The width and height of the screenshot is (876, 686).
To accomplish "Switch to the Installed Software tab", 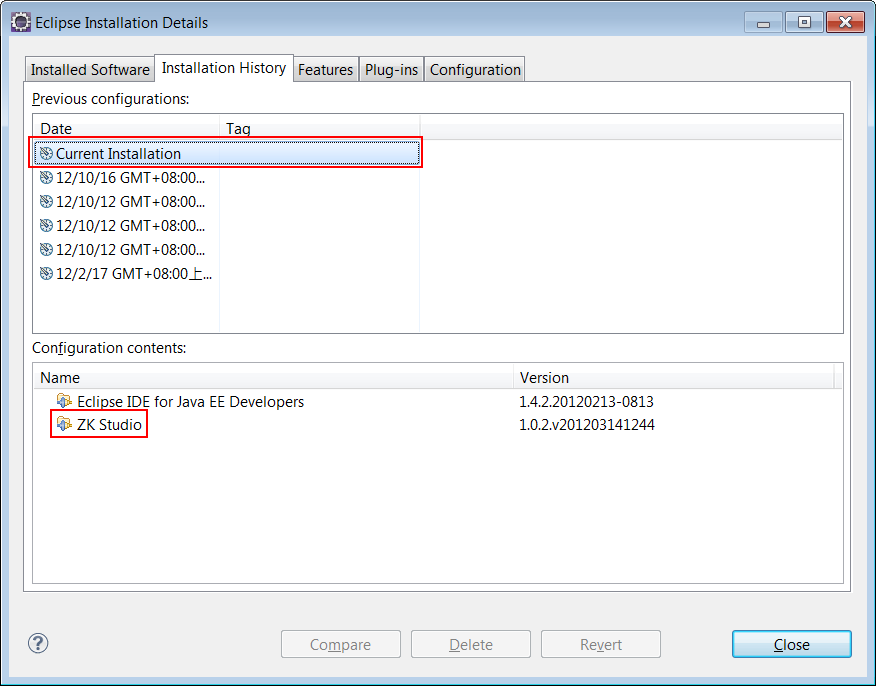I will point(90,69).
